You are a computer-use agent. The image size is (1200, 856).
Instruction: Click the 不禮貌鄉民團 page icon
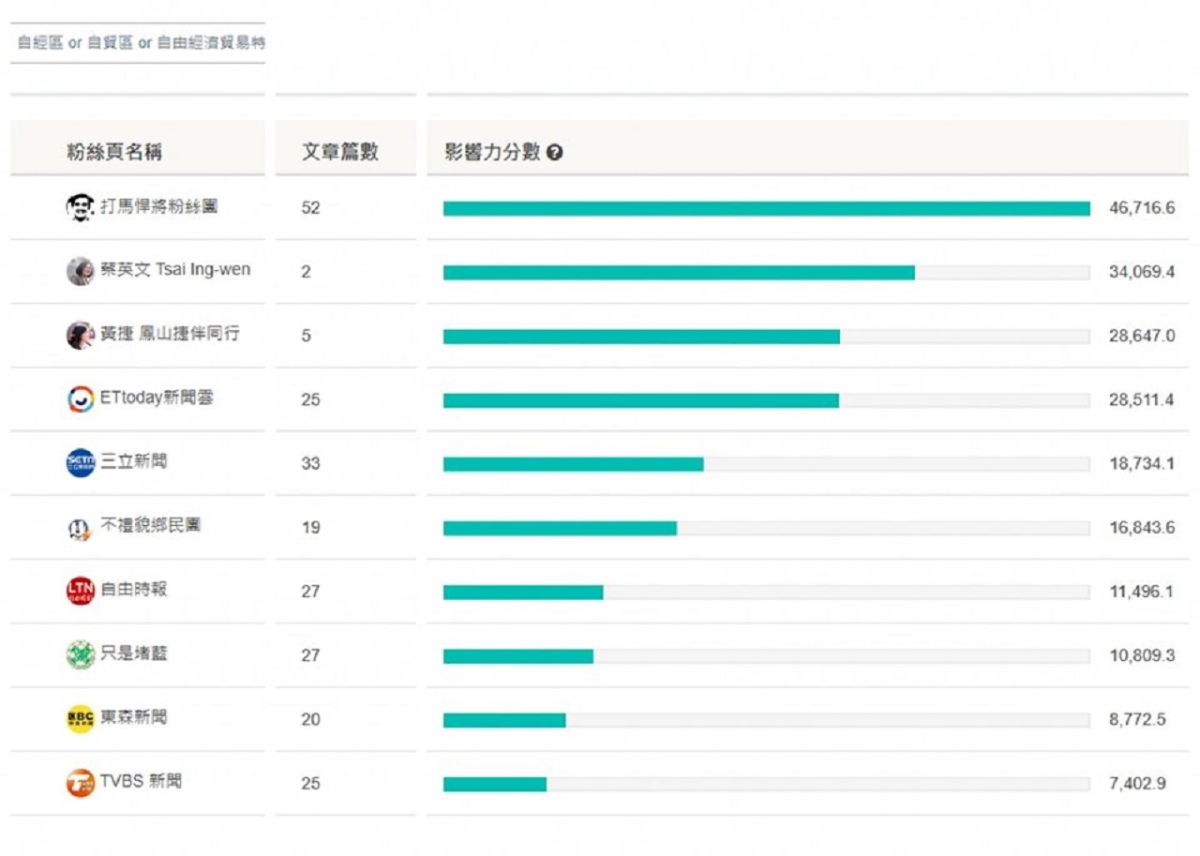pyautogui.click(x=80, y=527)
